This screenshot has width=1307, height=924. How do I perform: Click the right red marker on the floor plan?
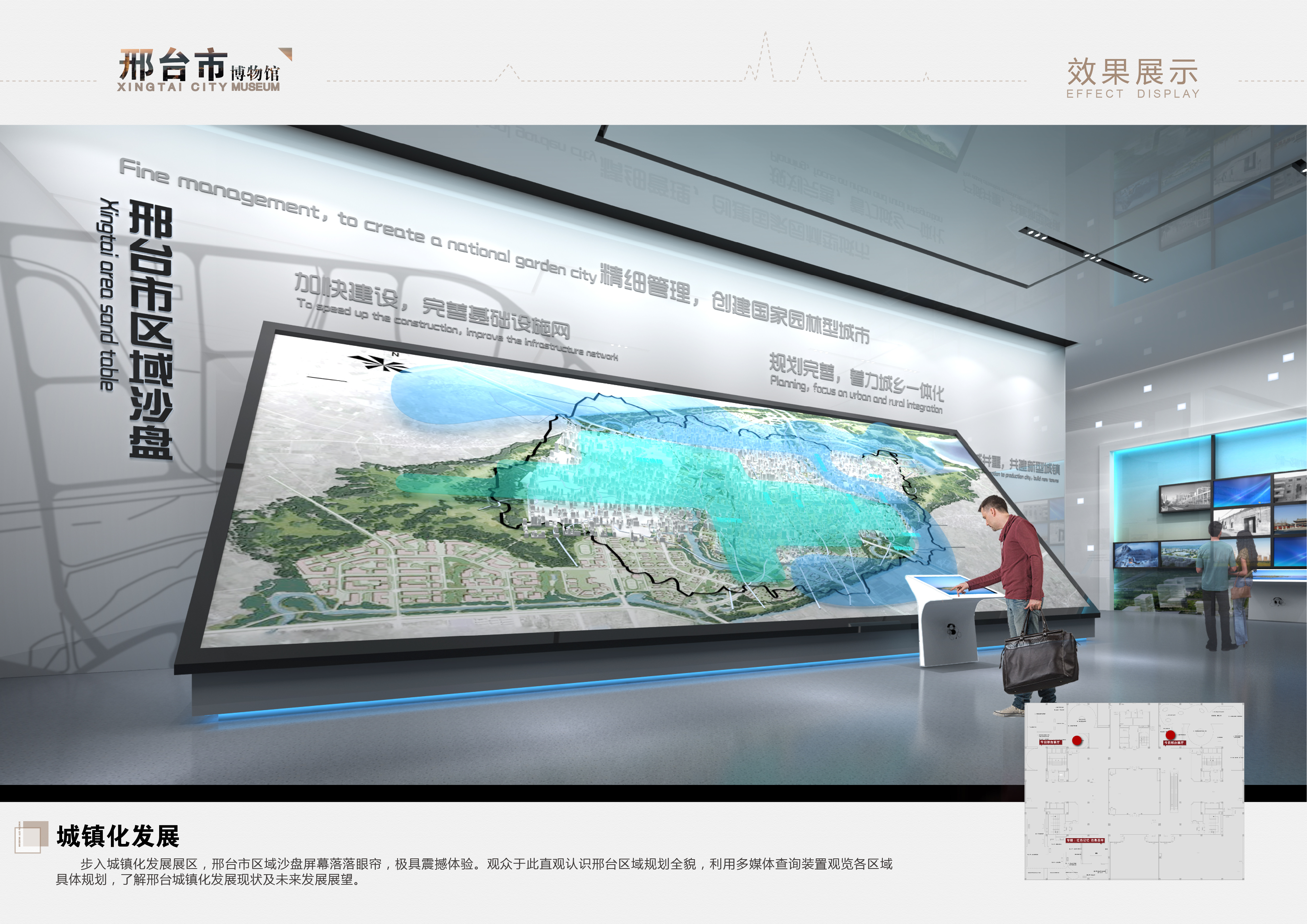(x=1170, y=735)
